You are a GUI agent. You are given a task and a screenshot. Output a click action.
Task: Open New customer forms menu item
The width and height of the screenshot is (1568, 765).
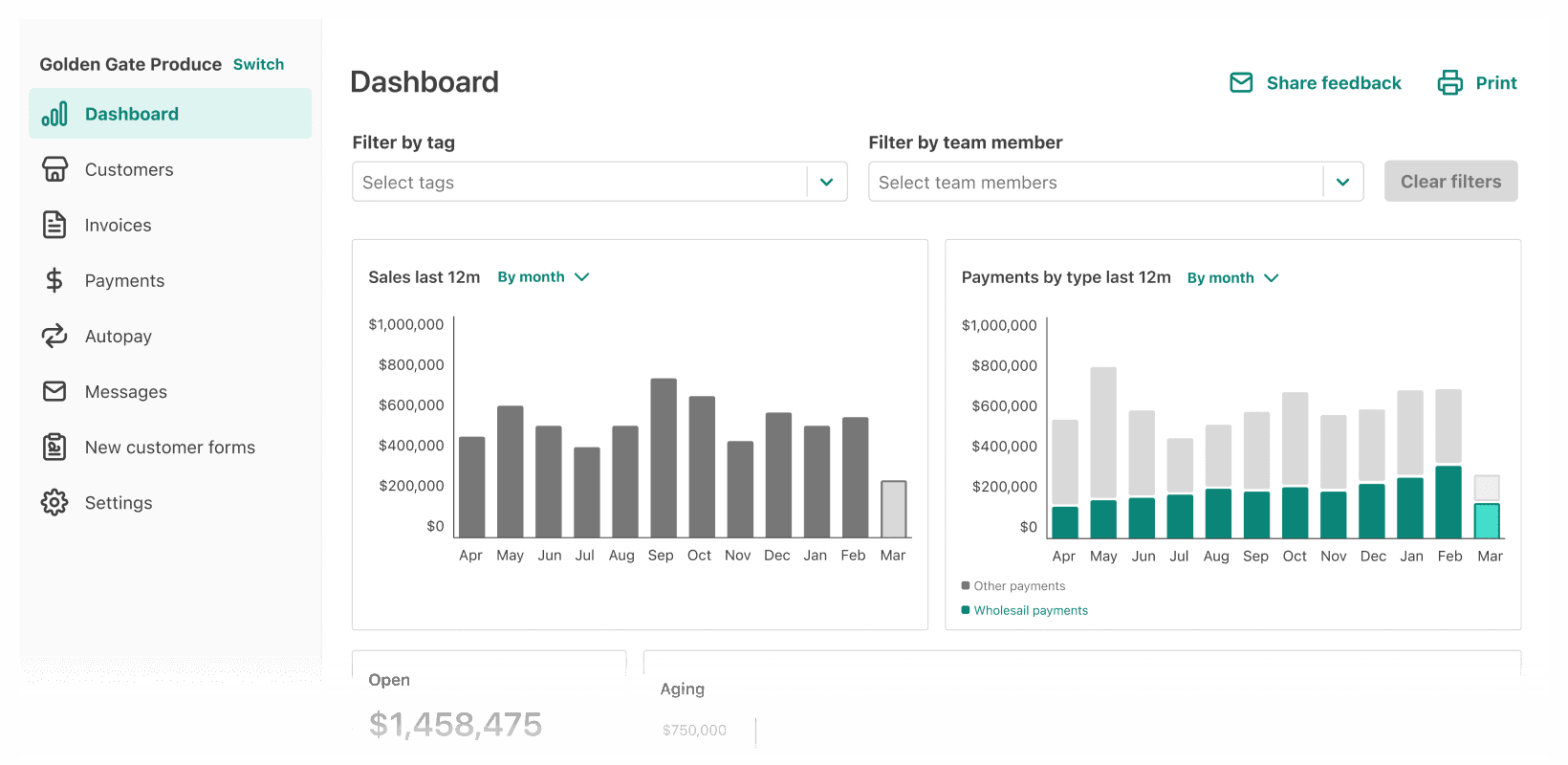[x=169, y=447]
